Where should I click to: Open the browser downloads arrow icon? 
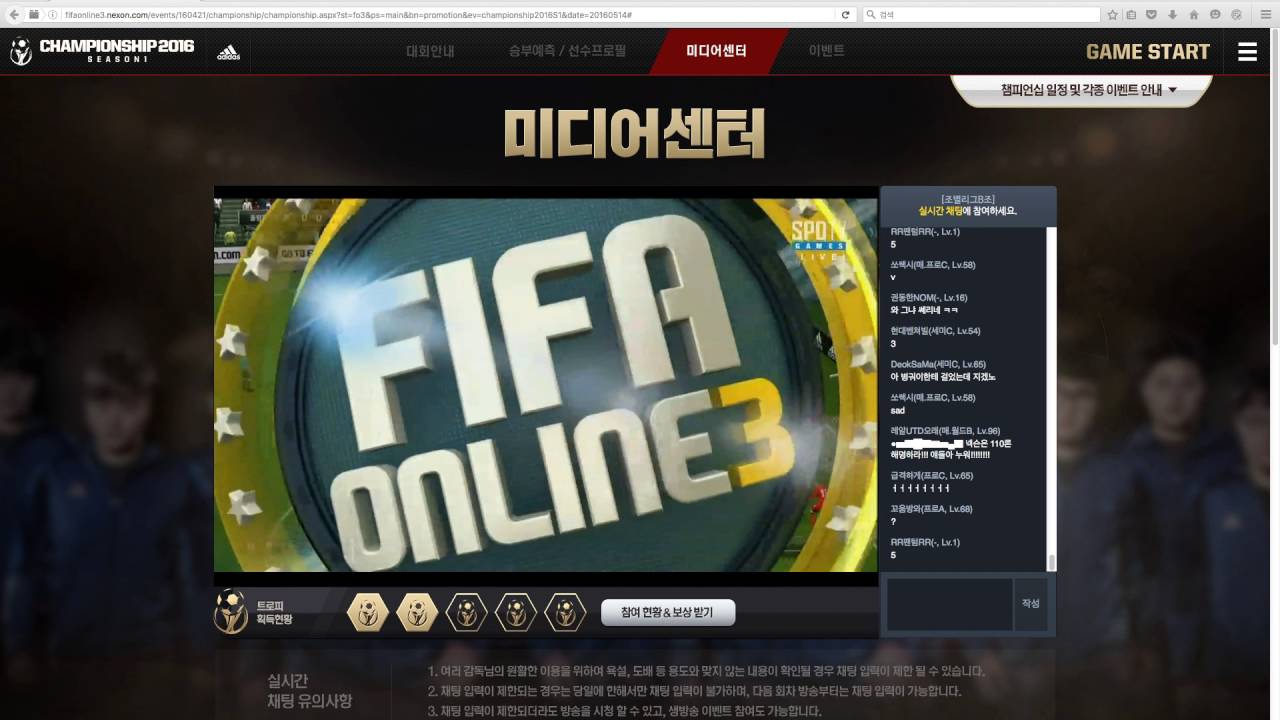tap(1172, 15)
